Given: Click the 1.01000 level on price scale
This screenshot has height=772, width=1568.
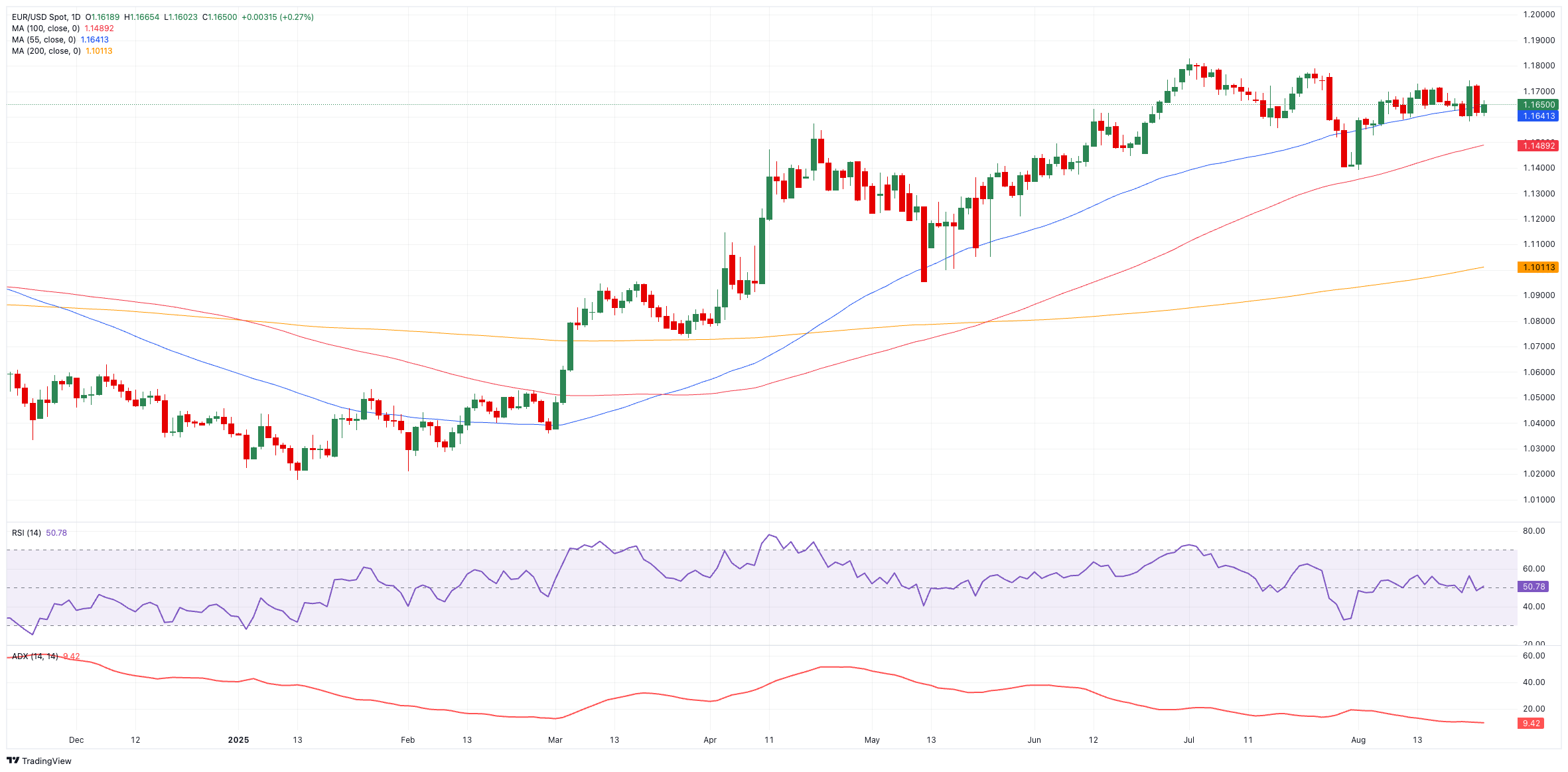Looking at the screenshot, I should coord(1539,500).
